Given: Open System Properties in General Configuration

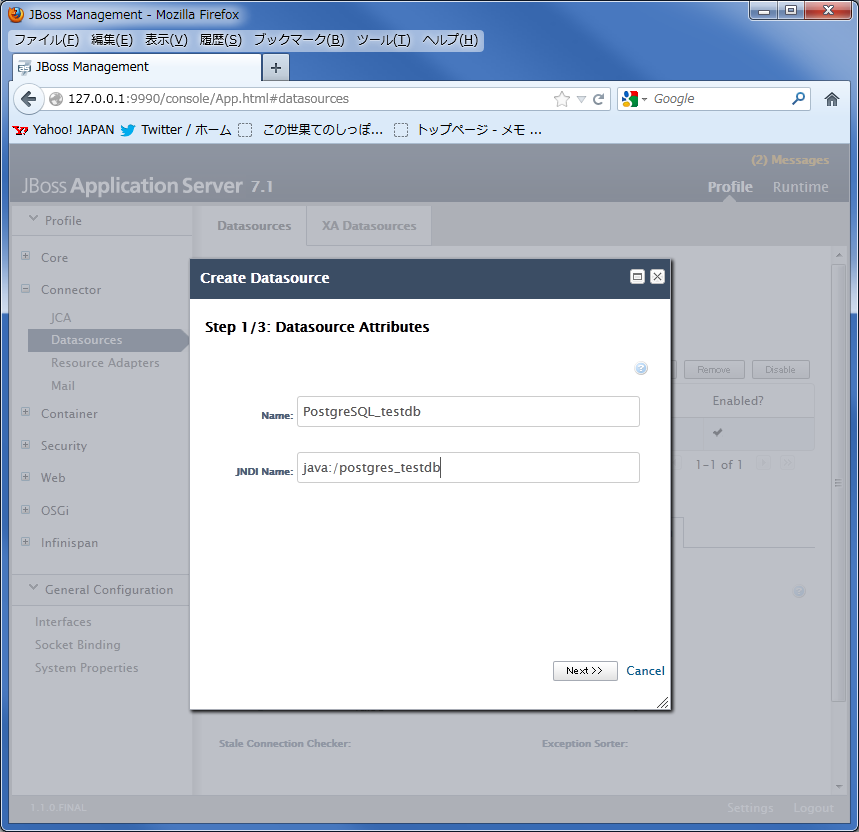Looking at the screenshot, I should point(87,668).
